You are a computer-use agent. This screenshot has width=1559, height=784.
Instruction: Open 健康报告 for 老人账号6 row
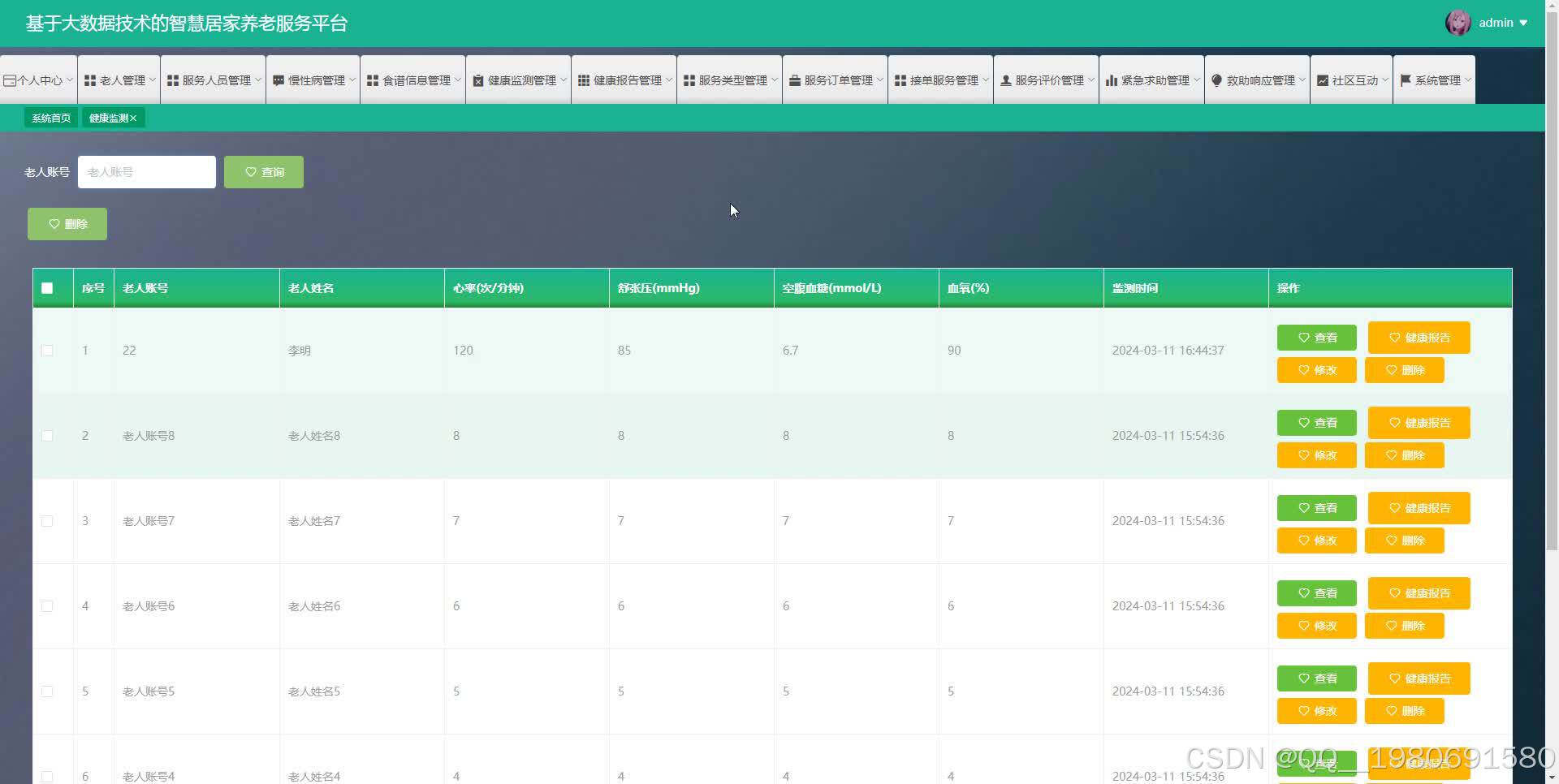[1419, 593]
